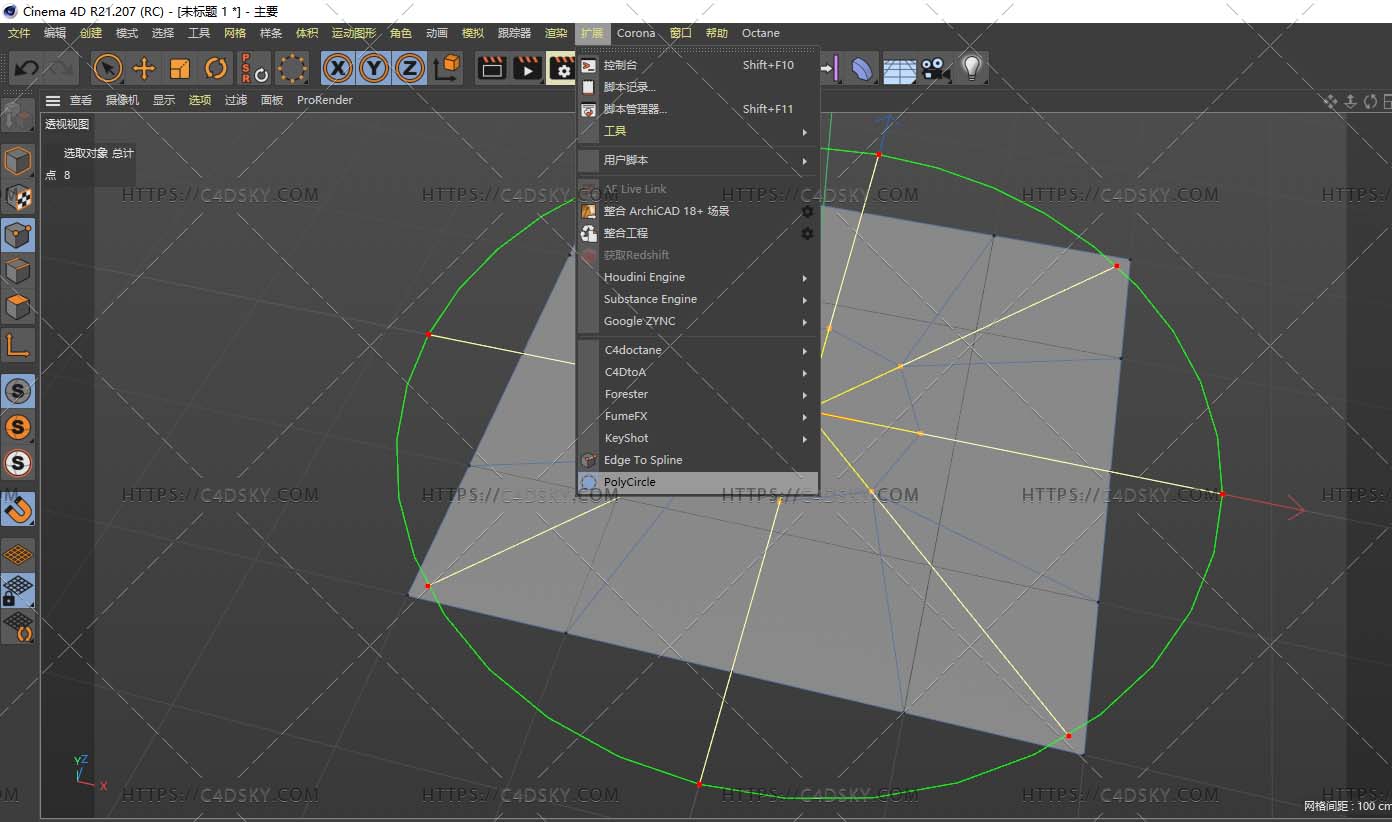The image size is (1392, 822).
Task: Click the Redo arrow icon
Action: [60, 68]
